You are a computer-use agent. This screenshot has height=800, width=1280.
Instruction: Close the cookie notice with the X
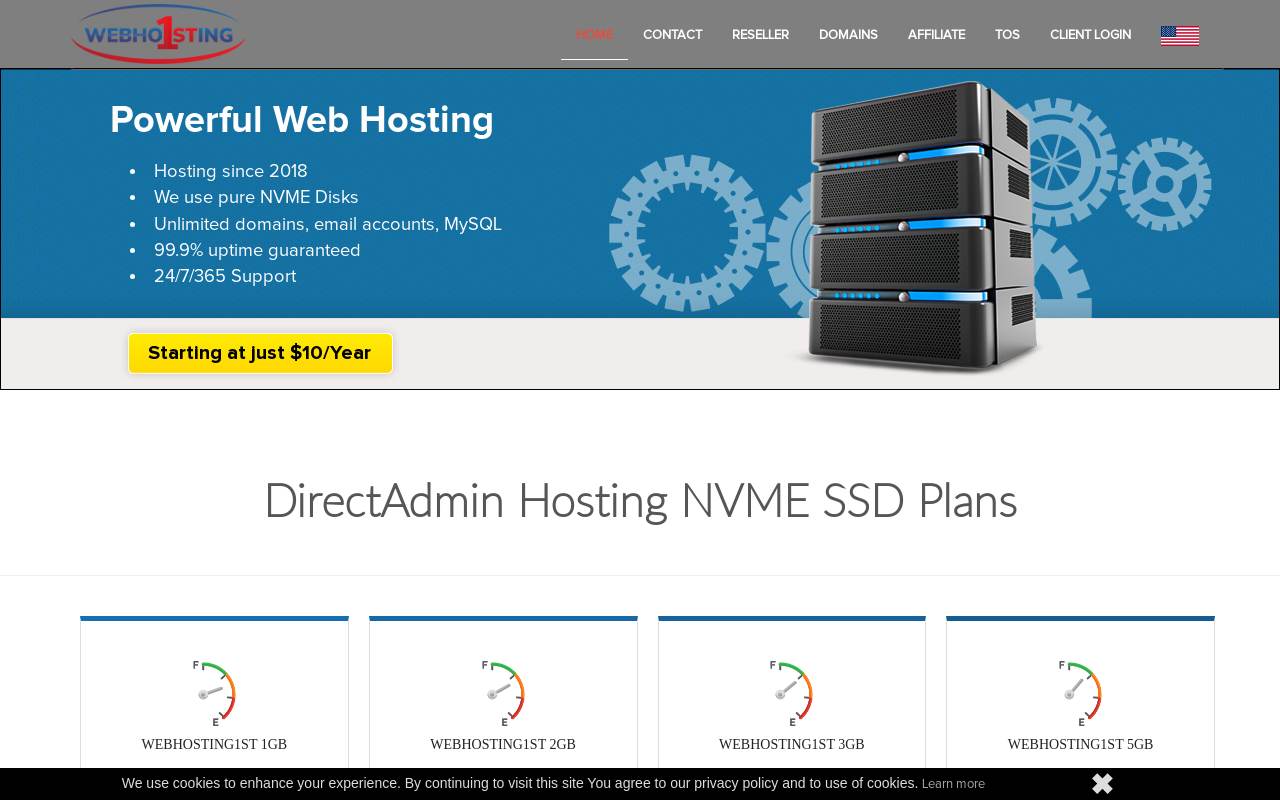1102,784
